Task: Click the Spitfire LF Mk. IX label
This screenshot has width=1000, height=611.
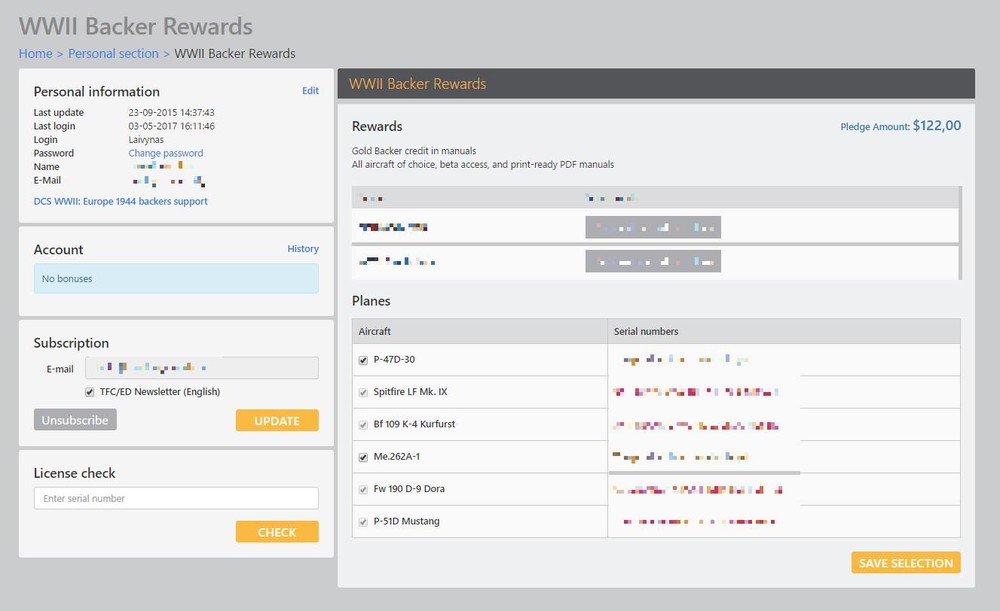Action: pyautogui.click(x=411, y=392)
